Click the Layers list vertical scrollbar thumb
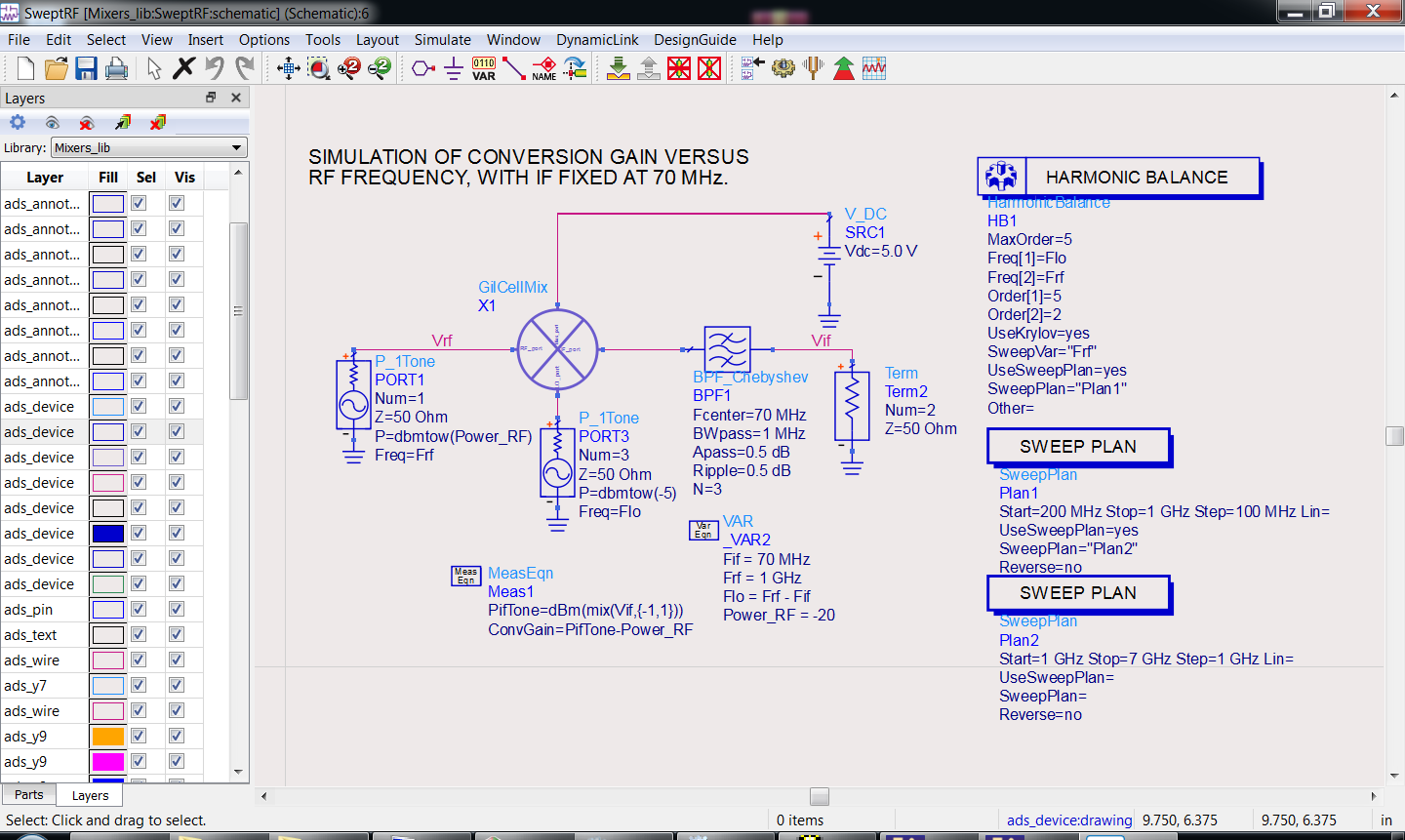This screenshot has height=840, width=1405. tap(238, 310)
